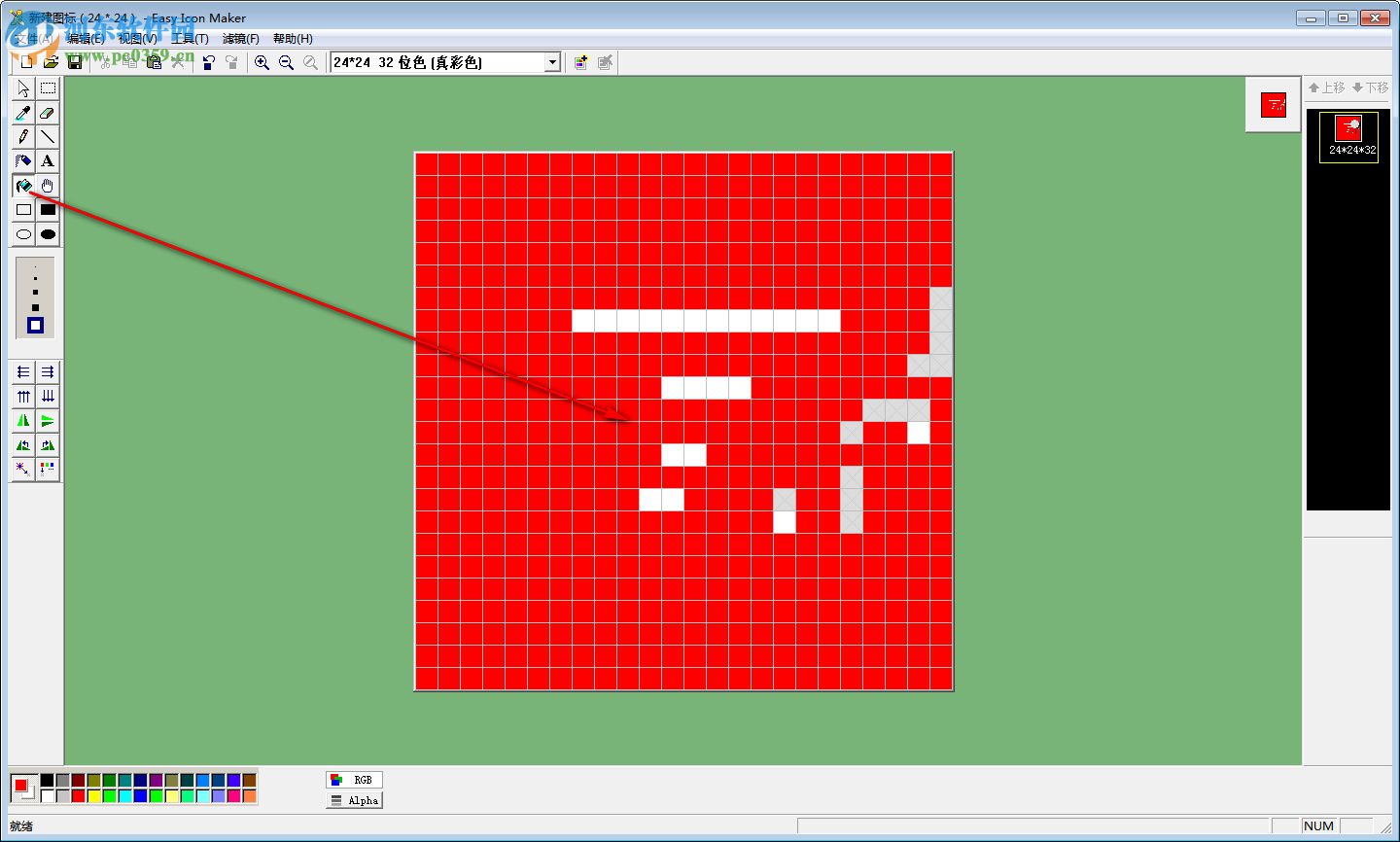
Task: Select the Eraser tool
Action: coord(48,113)
